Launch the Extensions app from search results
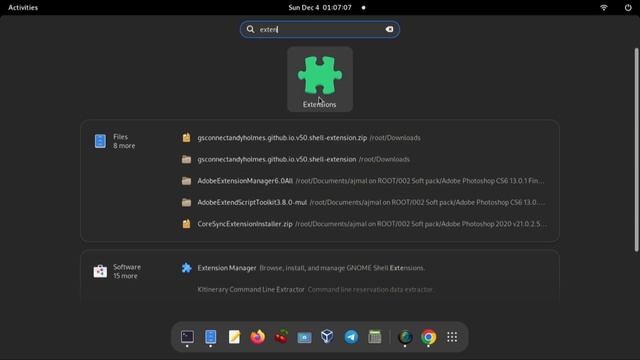Screen dimensions: 640x360 [x=320, y=79]
